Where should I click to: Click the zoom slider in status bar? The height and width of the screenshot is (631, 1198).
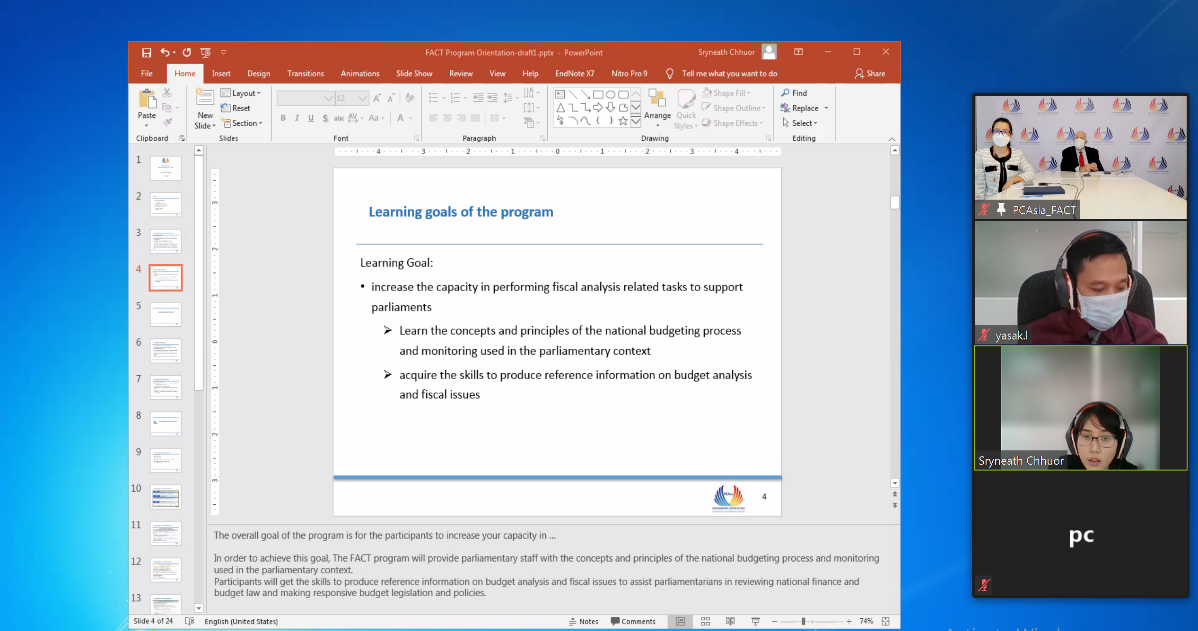point(811,622)
